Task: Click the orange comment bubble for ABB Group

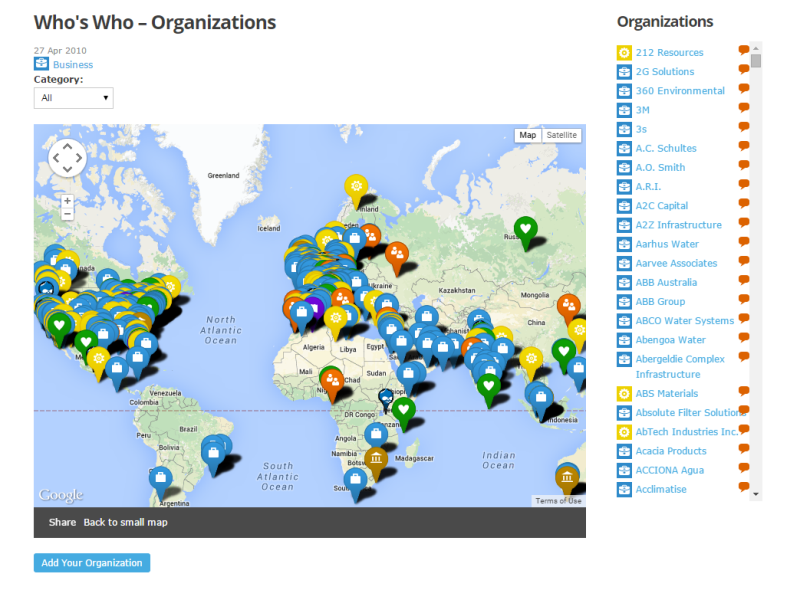Action: (x=744, y=299)
